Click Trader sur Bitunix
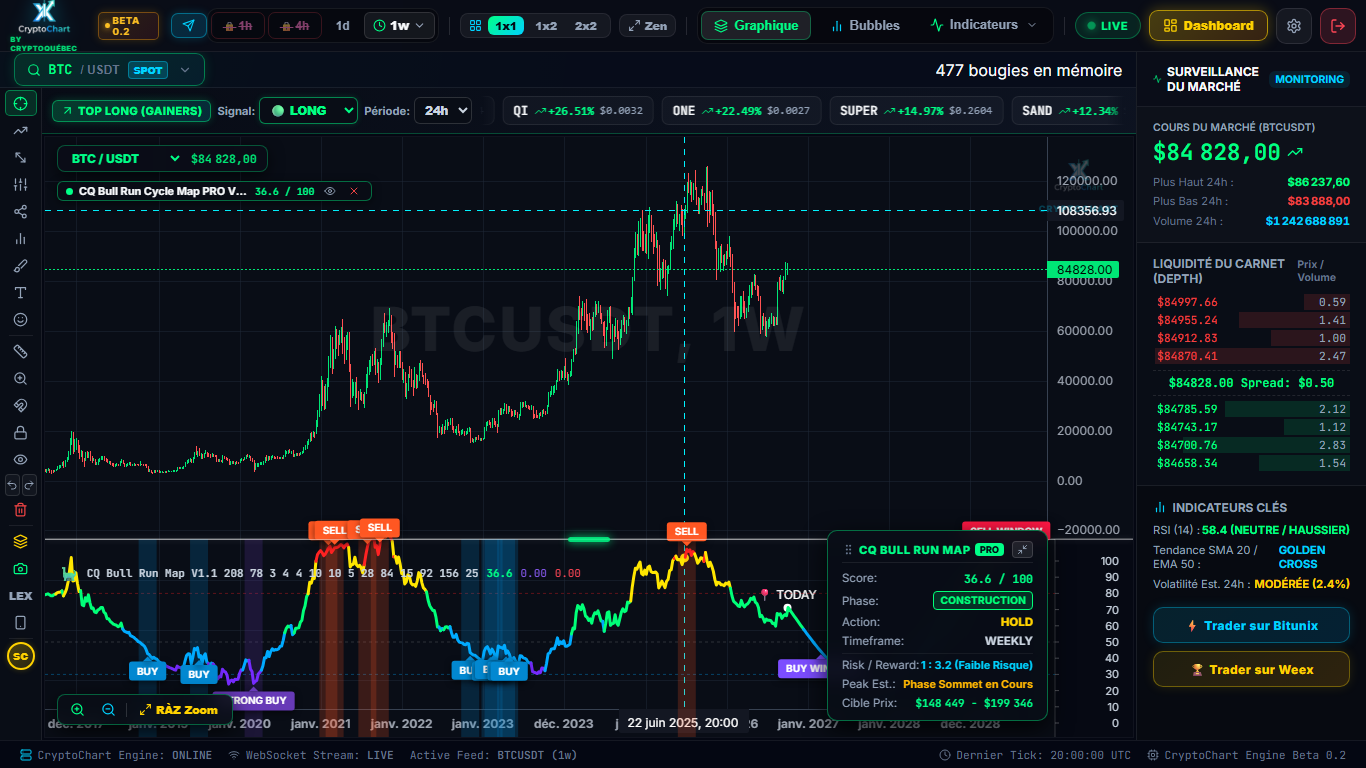Screen dimensions: 1366x768 coord(1251,625)
